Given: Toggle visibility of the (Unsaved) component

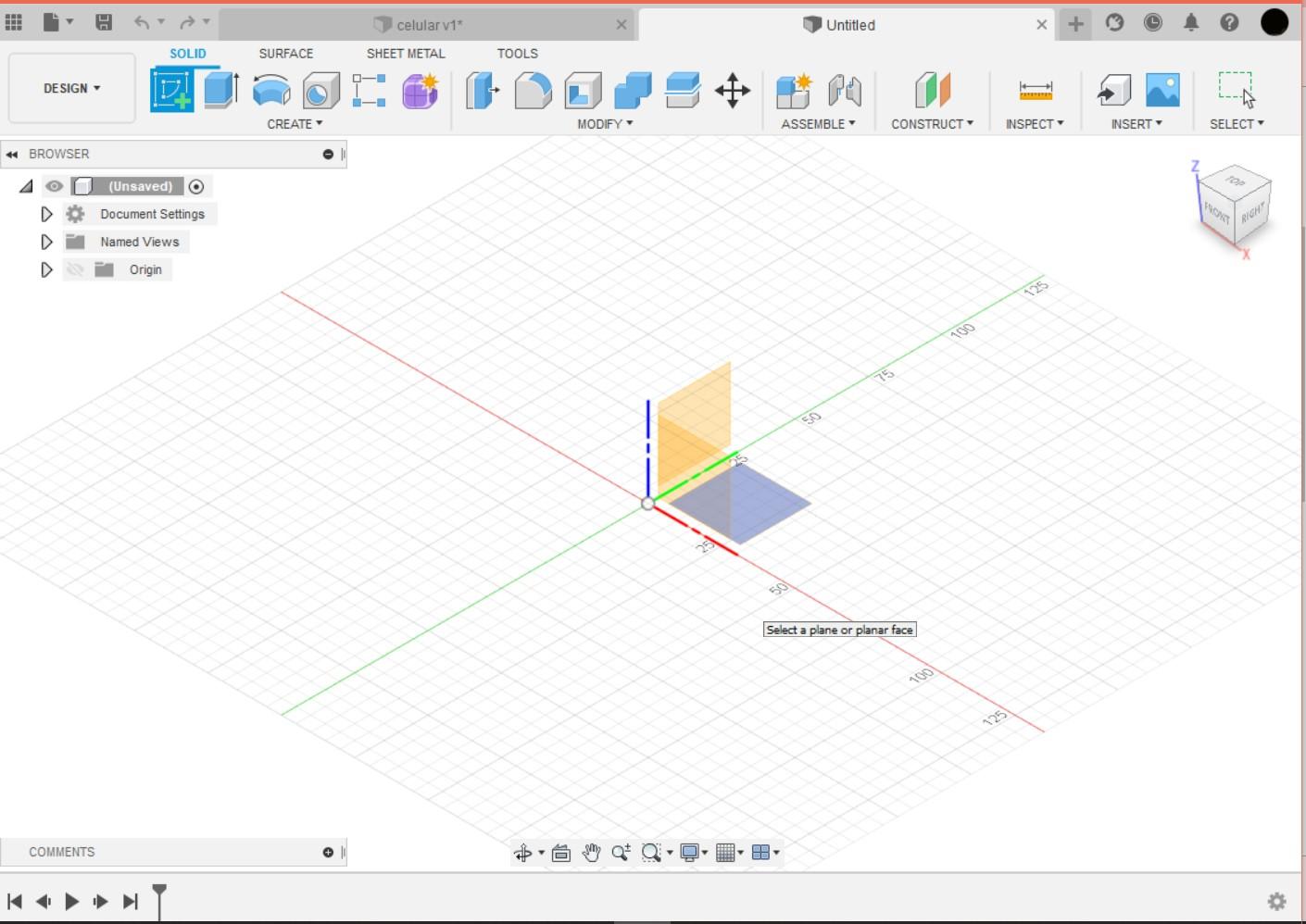Looking at the screenshot, I should [55, 186].
